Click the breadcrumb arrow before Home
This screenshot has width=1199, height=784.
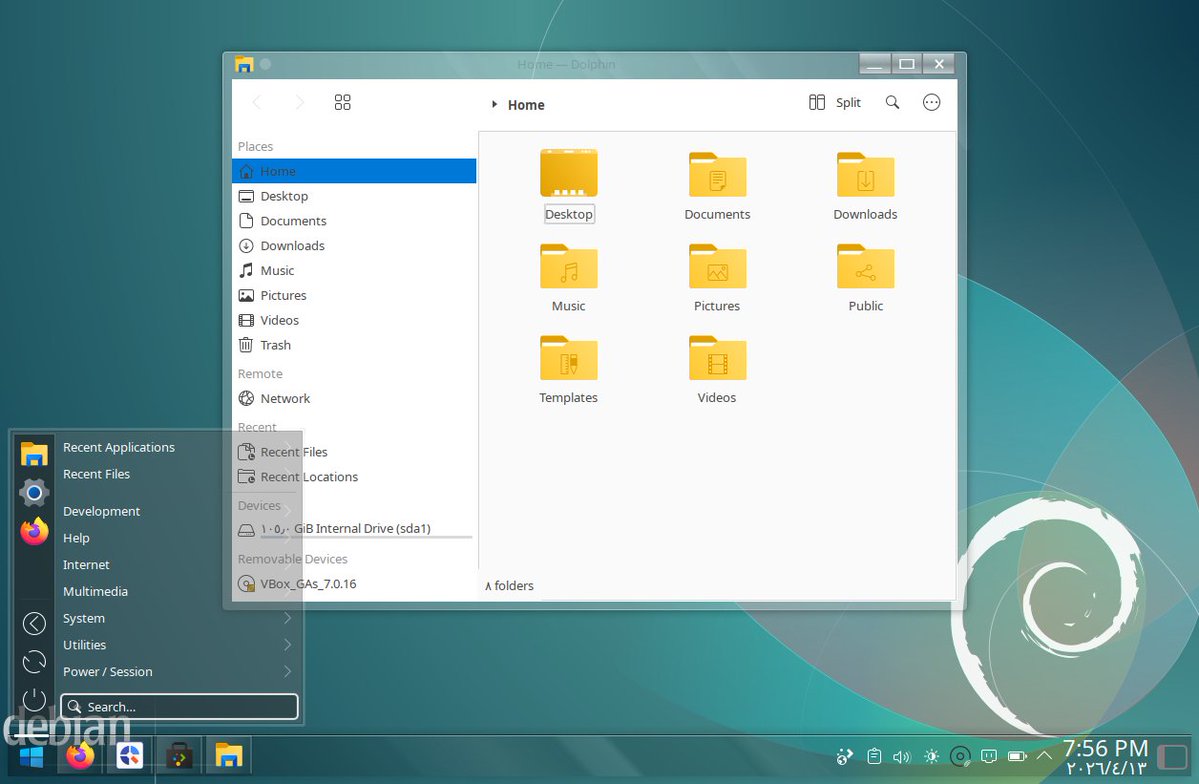tap(495, 104)
